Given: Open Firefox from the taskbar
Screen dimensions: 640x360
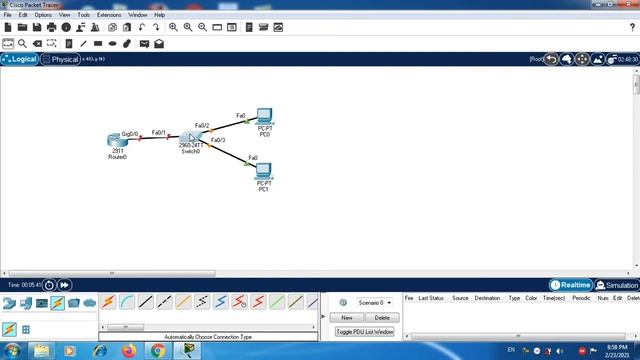Looking at the screenshot, I should pyautogui.click(x=129, y=351).
